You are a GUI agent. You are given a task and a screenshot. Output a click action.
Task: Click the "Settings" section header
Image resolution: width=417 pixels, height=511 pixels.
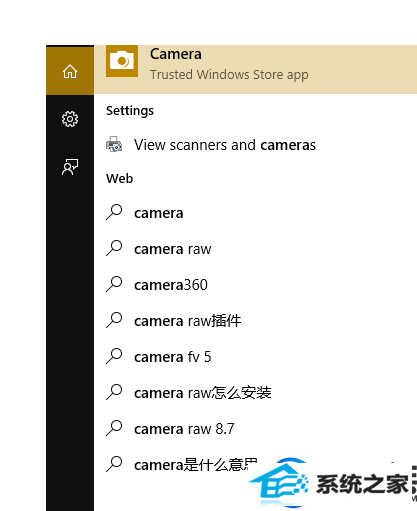tap(130, 111)
